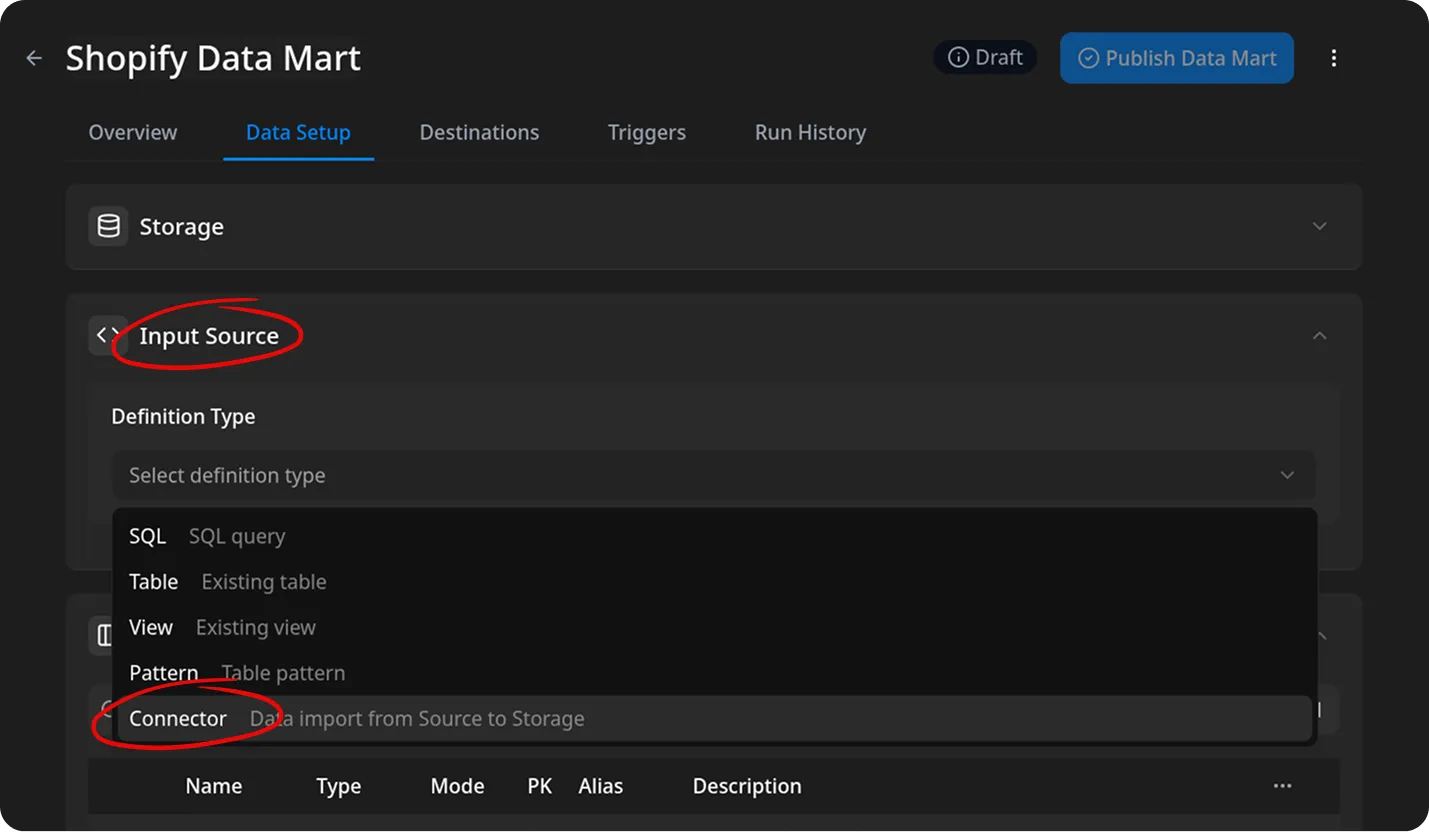The height and width of the screenshot is (832, 1429).
Task: Open the Destinations tab
Action: tap(479, 132)
